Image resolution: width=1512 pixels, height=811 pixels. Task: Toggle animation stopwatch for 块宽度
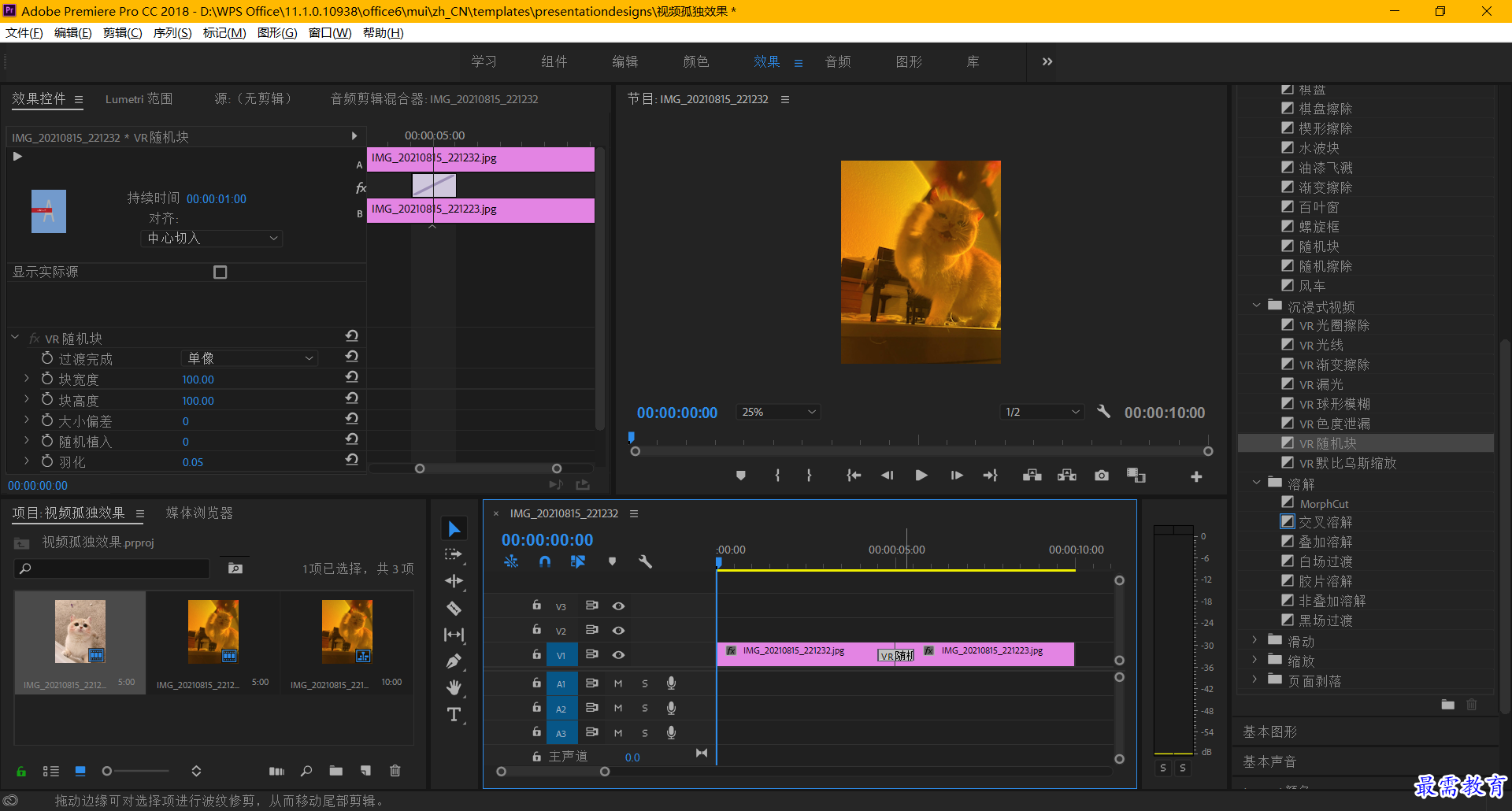(47, 379)
